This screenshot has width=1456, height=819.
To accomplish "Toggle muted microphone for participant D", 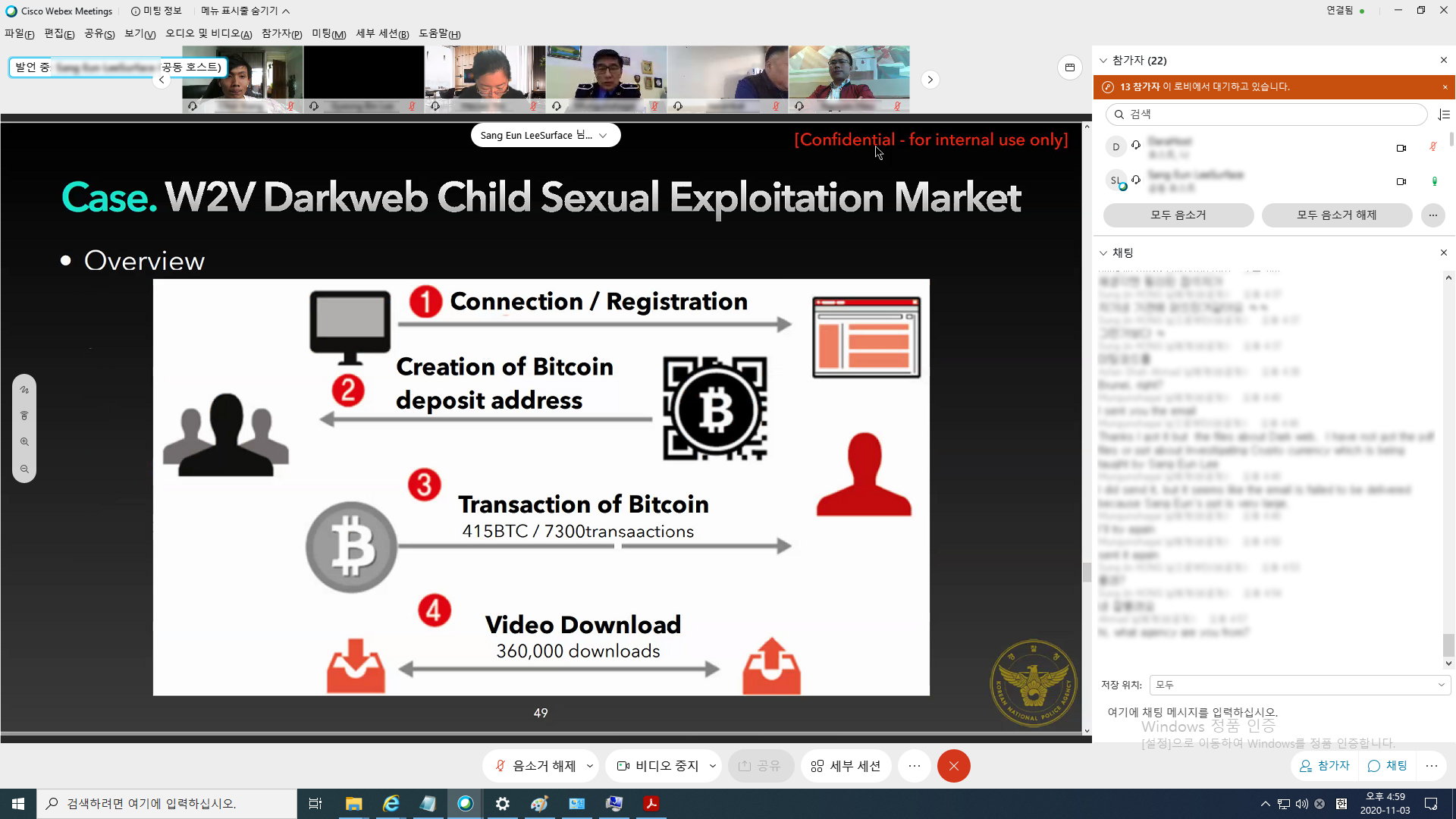I will [1433, 146].
